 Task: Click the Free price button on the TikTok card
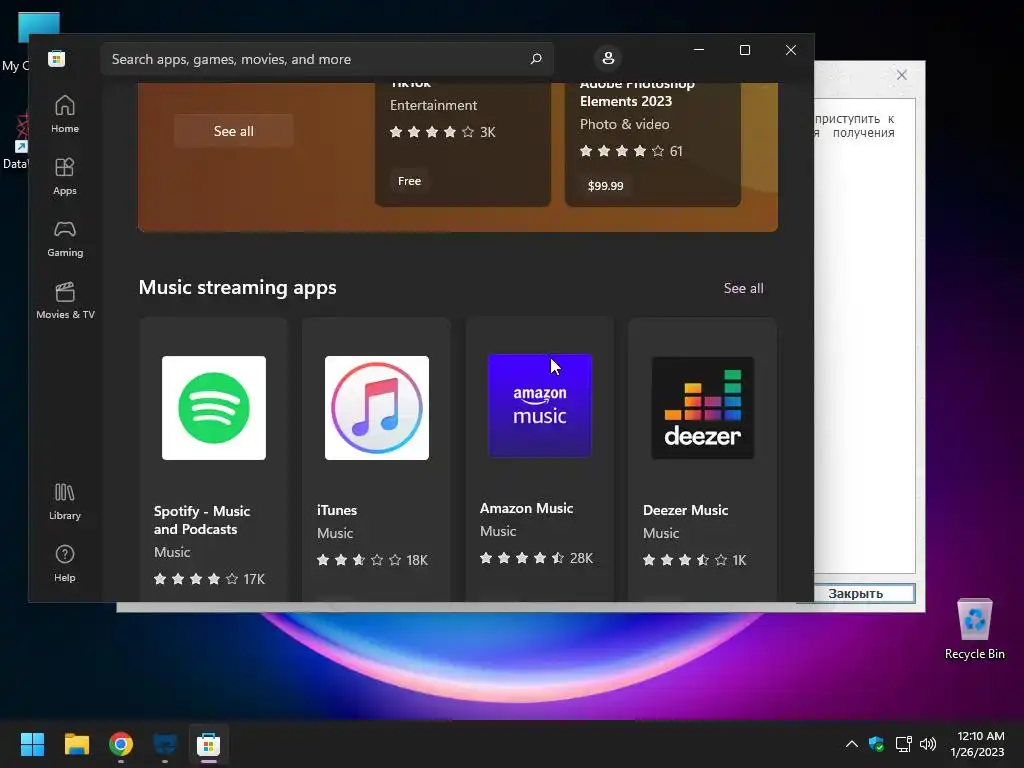point(409,181)
